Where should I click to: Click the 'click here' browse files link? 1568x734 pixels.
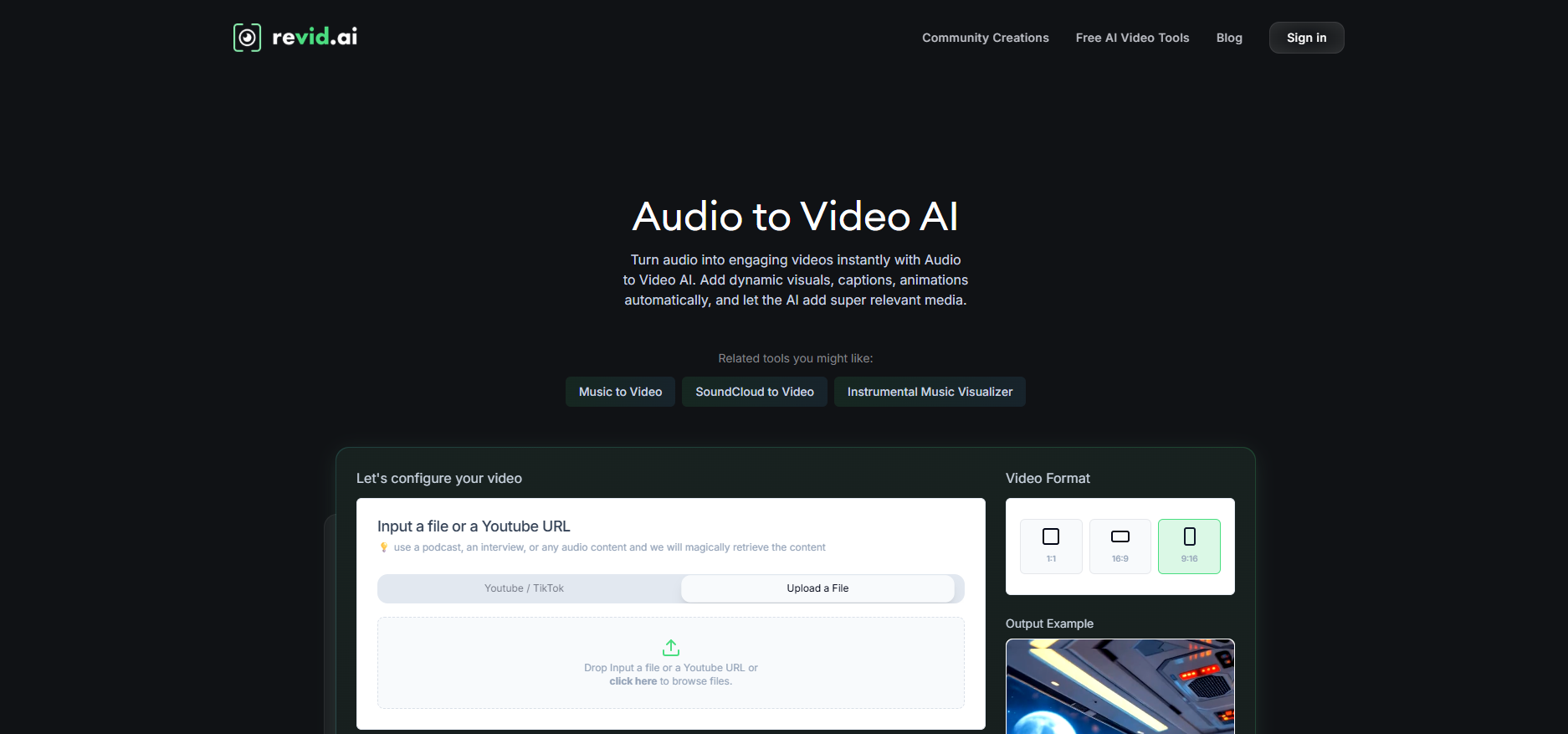(x=633, y=681)
